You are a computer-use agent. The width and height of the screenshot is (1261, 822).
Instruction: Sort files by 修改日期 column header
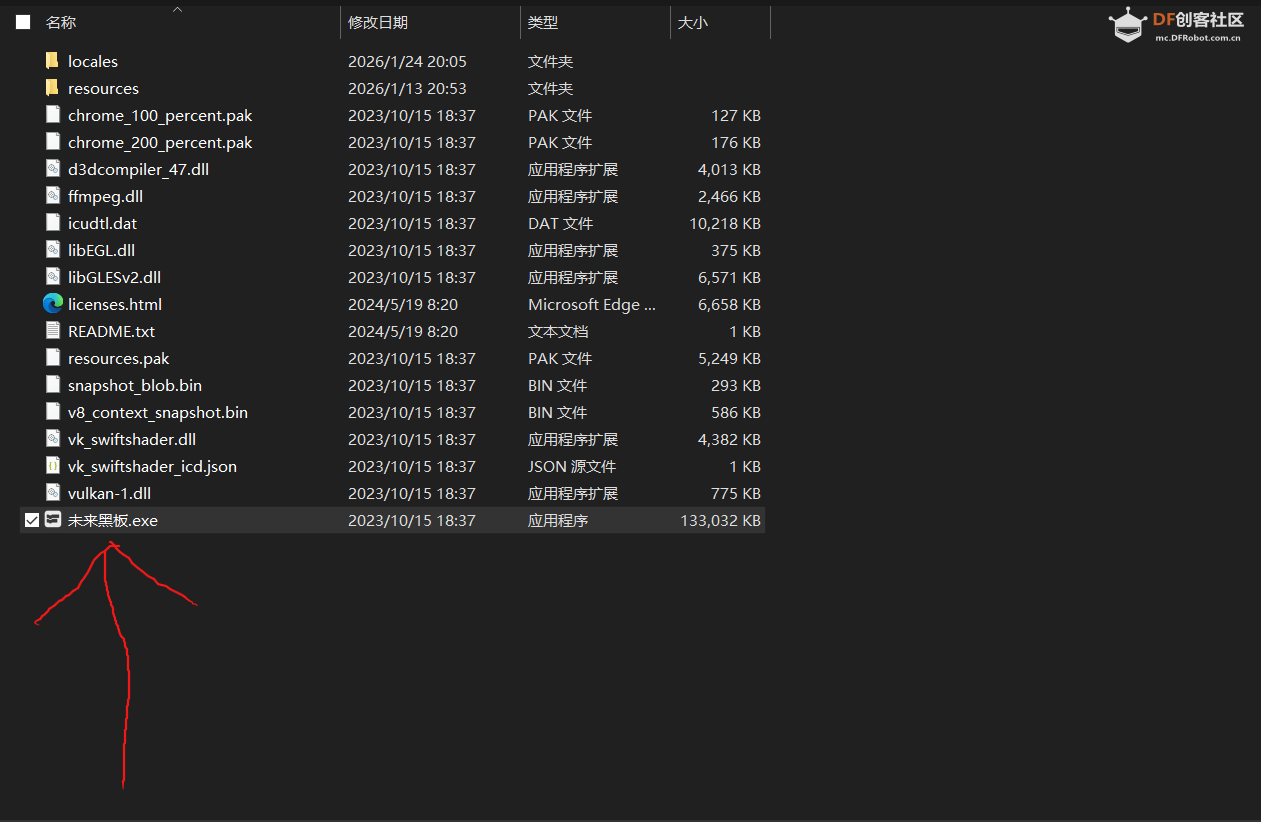coord(378,22)
